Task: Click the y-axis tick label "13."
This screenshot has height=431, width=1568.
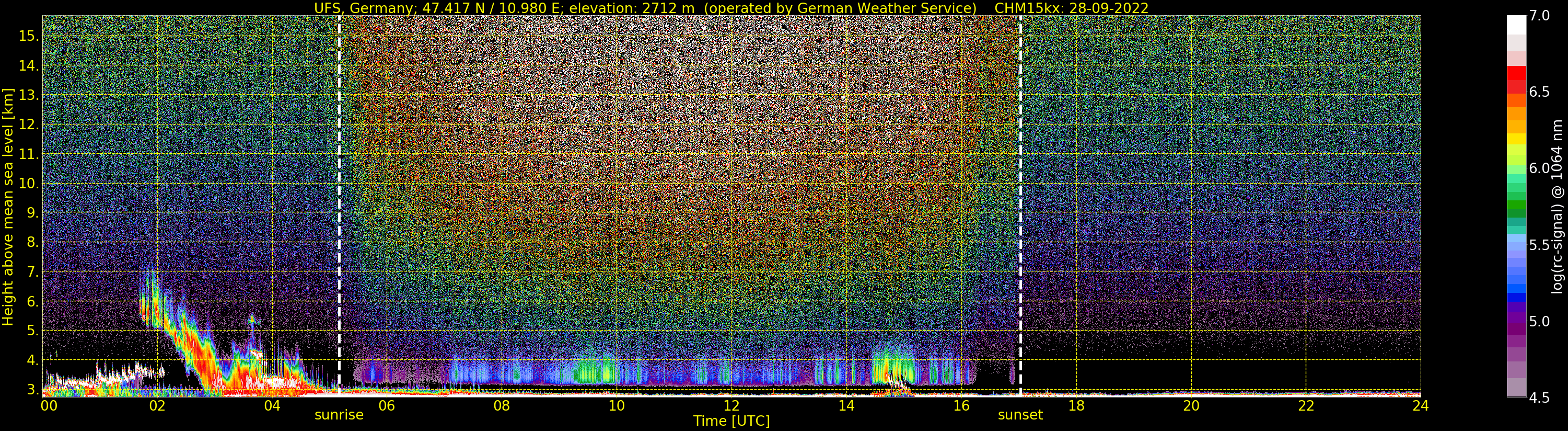Action: (x=29, y=95)
